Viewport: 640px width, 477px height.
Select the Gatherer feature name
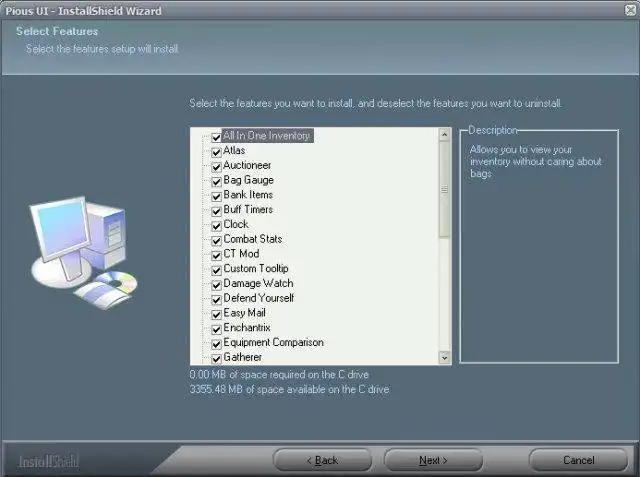coord(242,357)
